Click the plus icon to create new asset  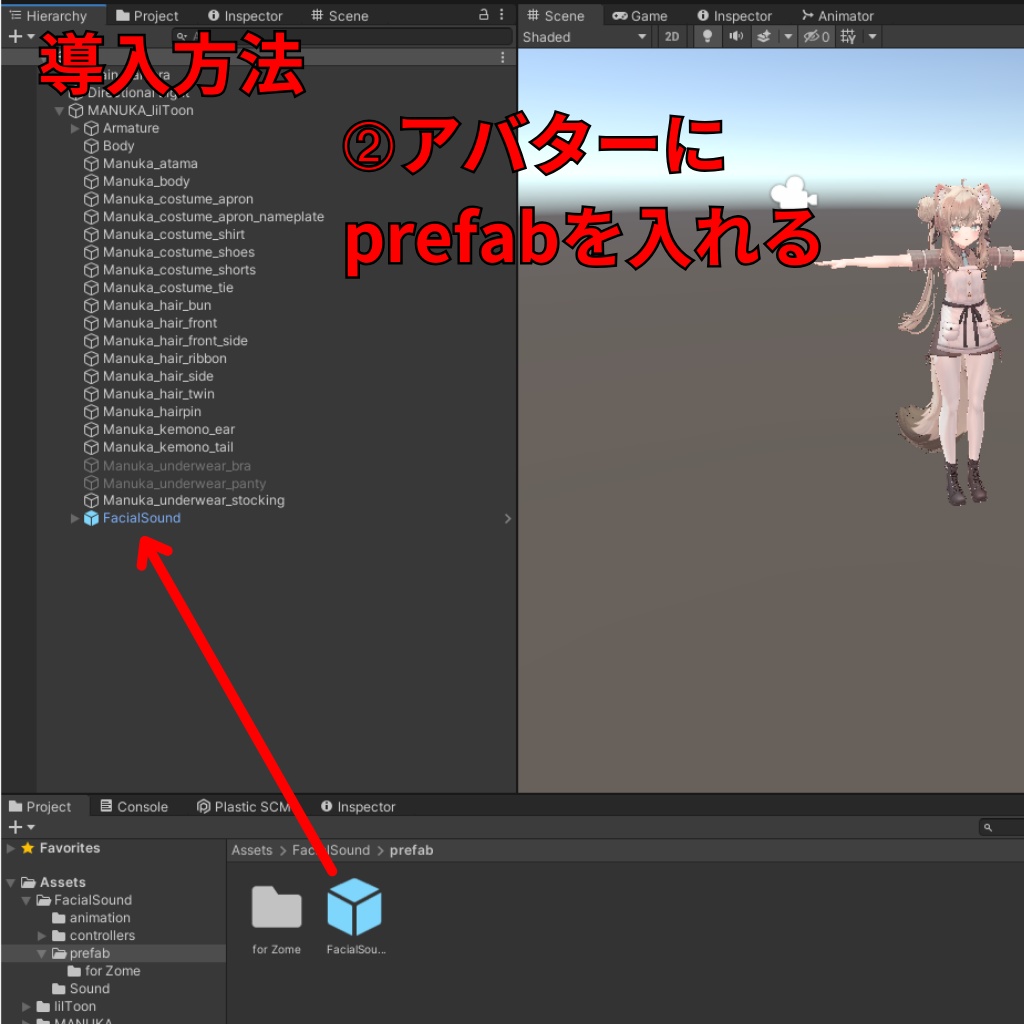14,827
